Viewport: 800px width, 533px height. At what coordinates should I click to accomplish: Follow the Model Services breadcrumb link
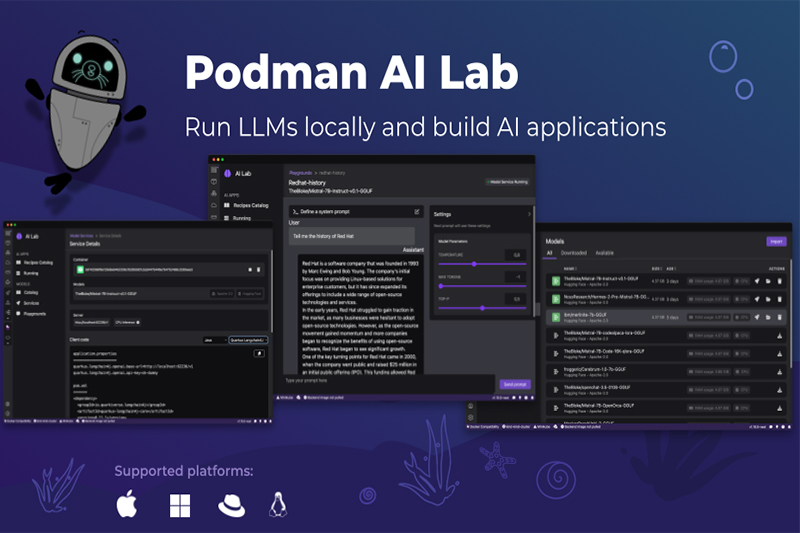(82, 236)
